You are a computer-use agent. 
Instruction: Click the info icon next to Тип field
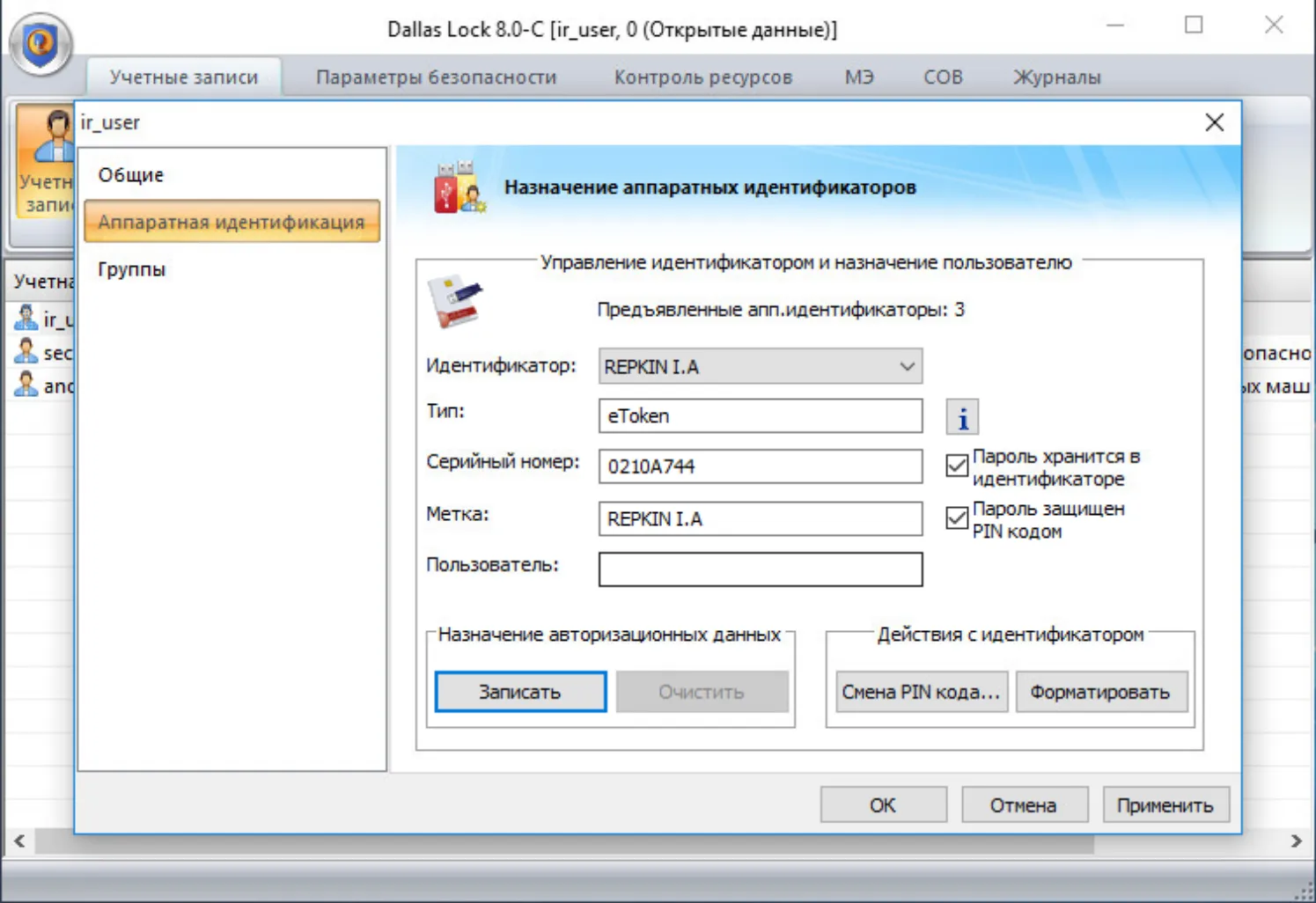(962, 417)
